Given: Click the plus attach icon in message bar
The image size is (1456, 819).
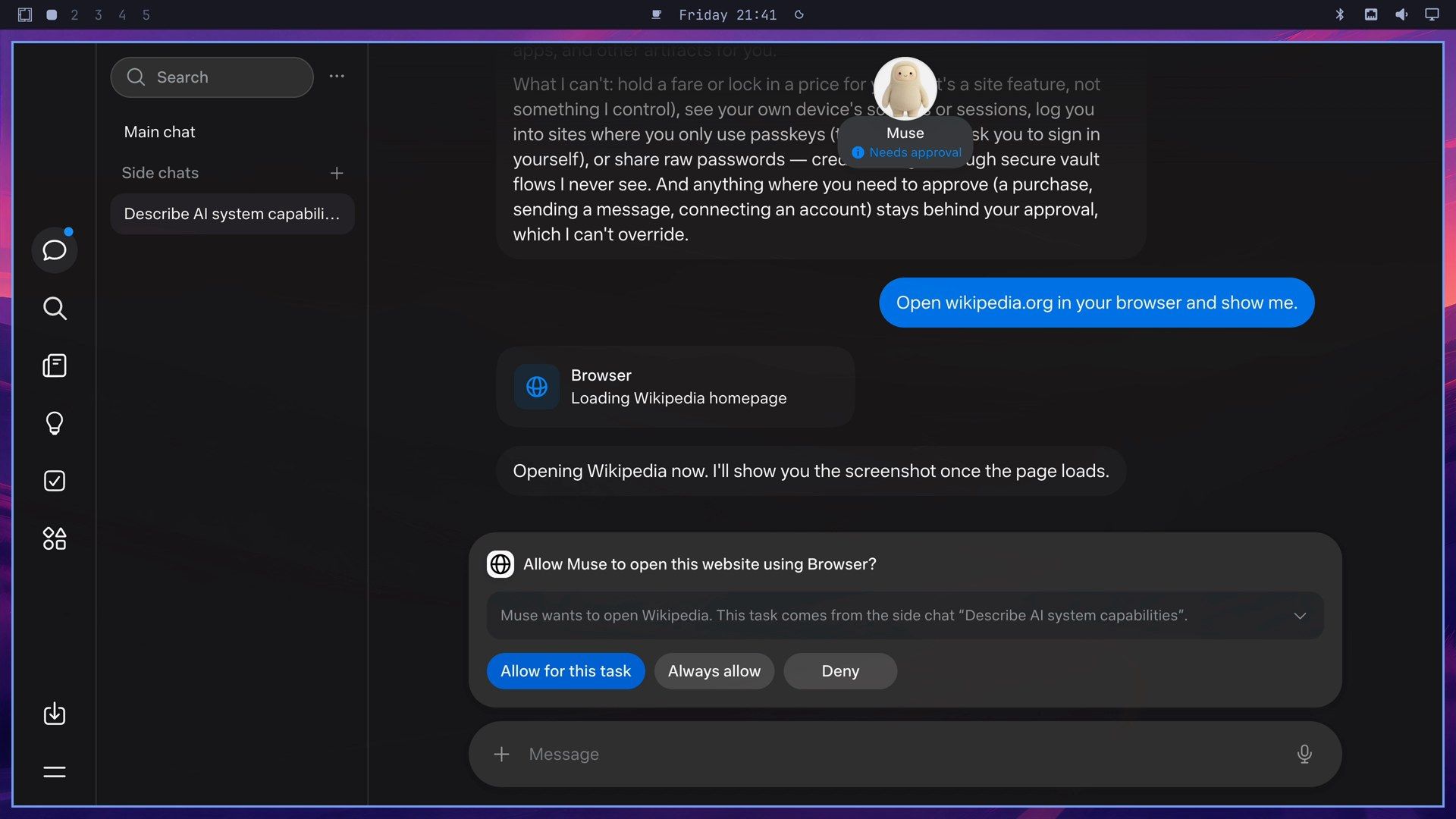Looking at the screenshot, I should [x=501, y=754].
